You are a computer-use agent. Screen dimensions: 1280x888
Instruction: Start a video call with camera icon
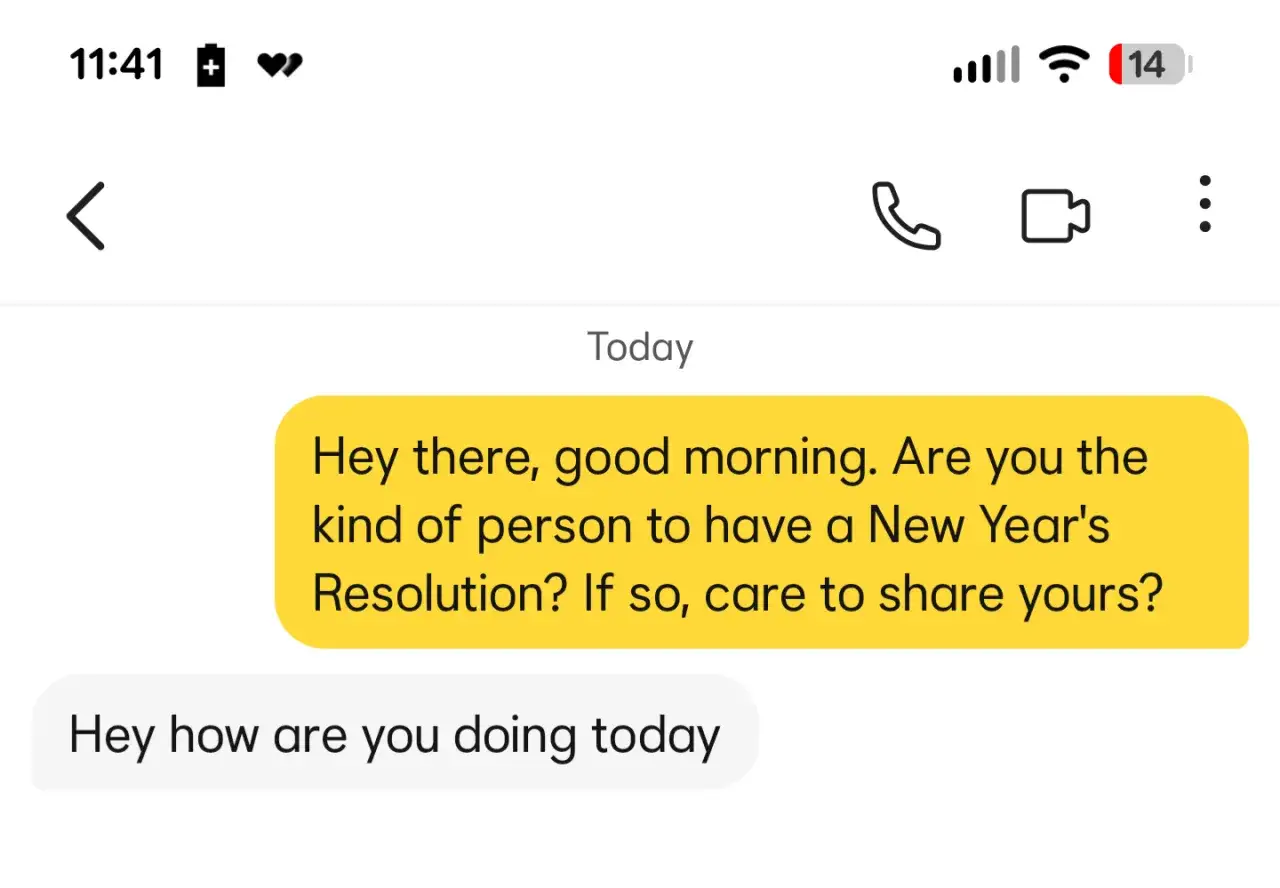click(x=1055, y=216)
